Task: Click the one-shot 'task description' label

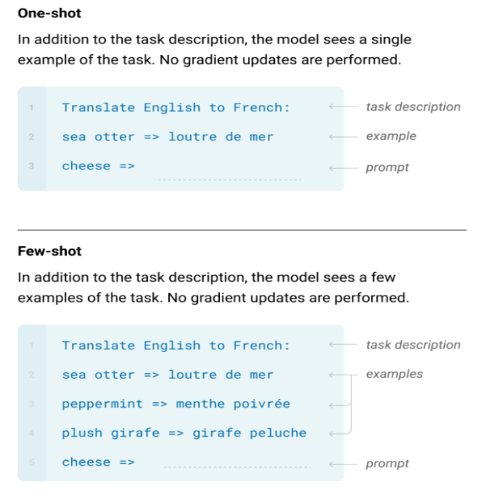Action: [x=413, y=107]
